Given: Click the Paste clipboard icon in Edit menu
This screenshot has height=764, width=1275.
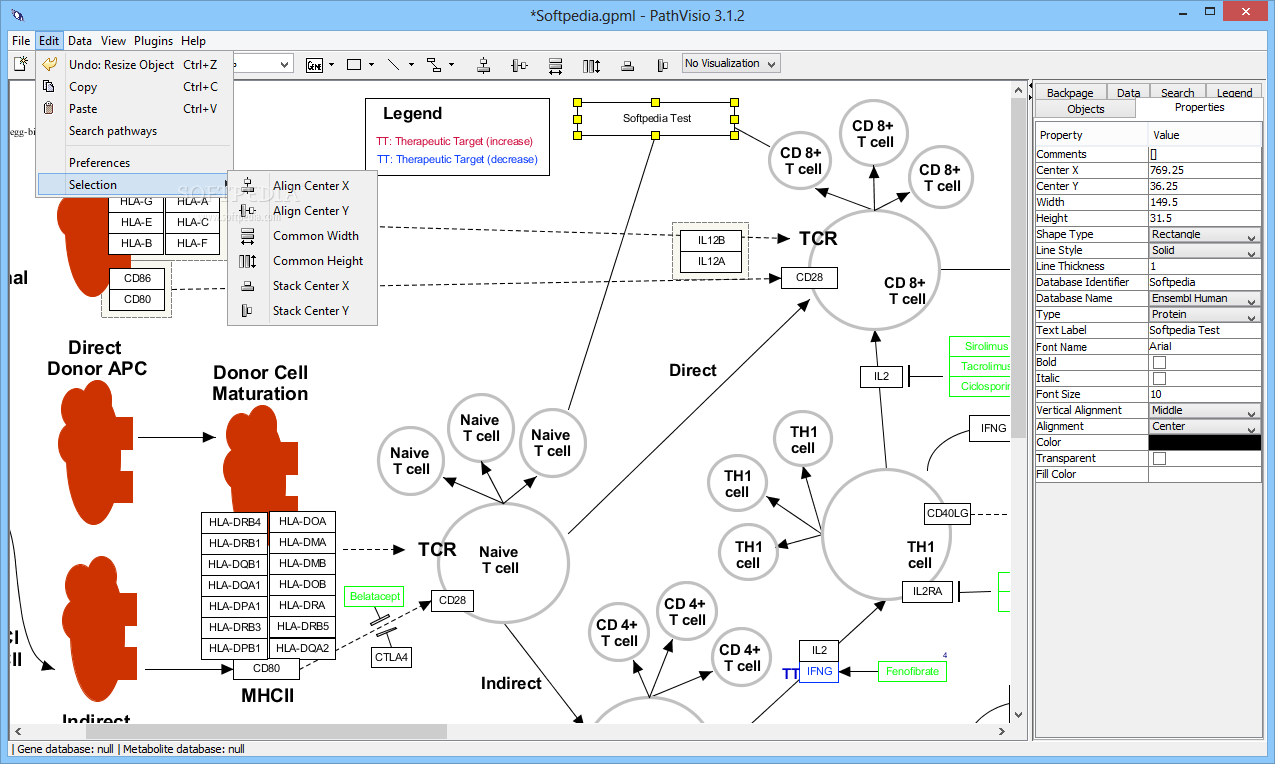Looking at the screenshot, I should pos(48,108).
